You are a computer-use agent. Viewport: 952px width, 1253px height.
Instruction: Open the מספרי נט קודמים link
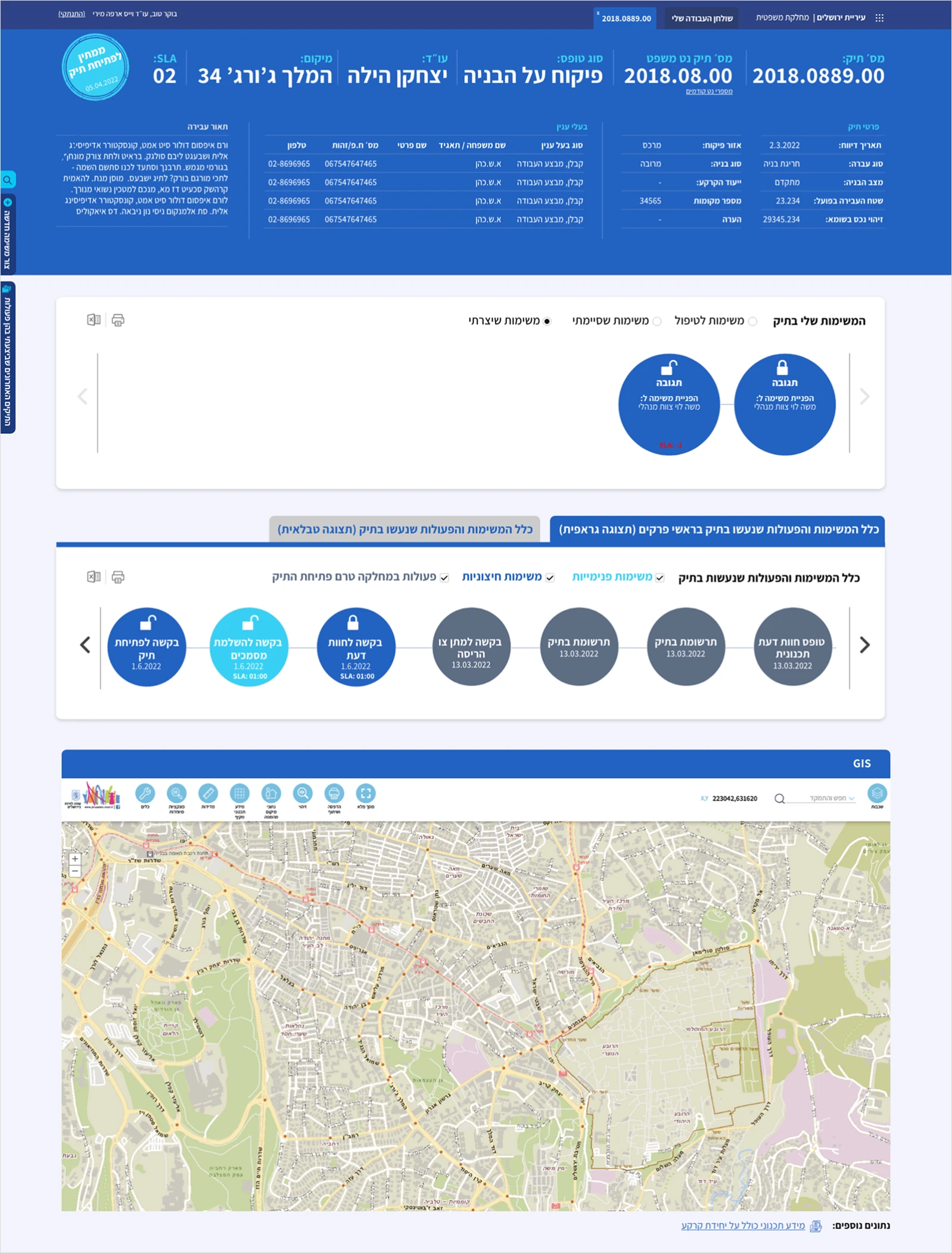pos(709,91)
